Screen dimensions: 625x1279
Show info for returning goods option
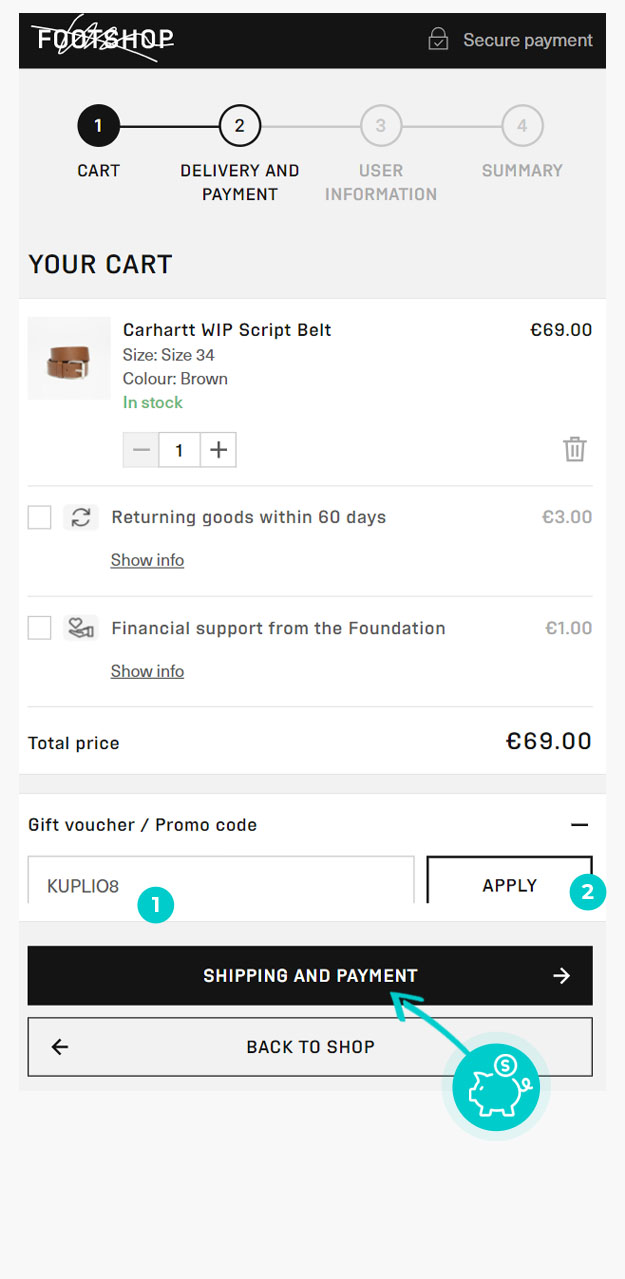(147, 560)
